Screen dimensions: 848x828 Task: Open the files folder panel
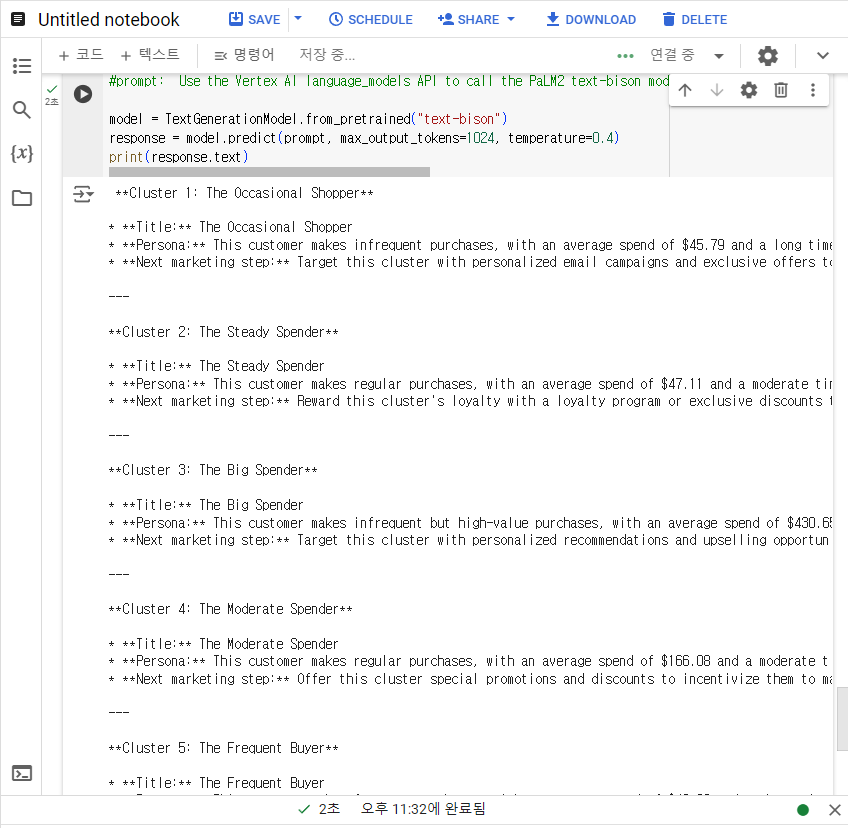(x=22, y=198)
